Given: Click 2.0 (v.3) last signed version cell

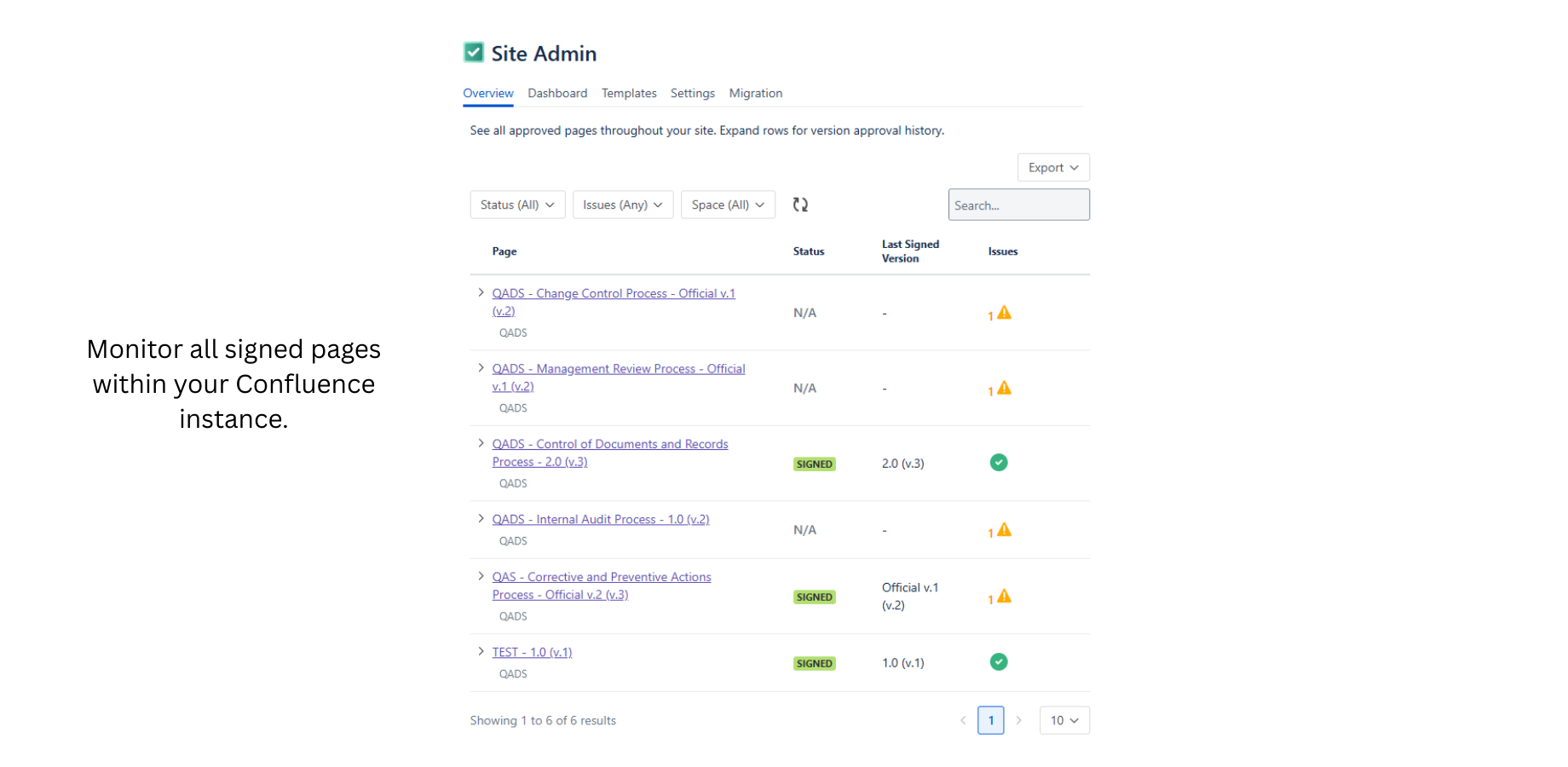Looking at the screenshot, I should pos(903,464).
